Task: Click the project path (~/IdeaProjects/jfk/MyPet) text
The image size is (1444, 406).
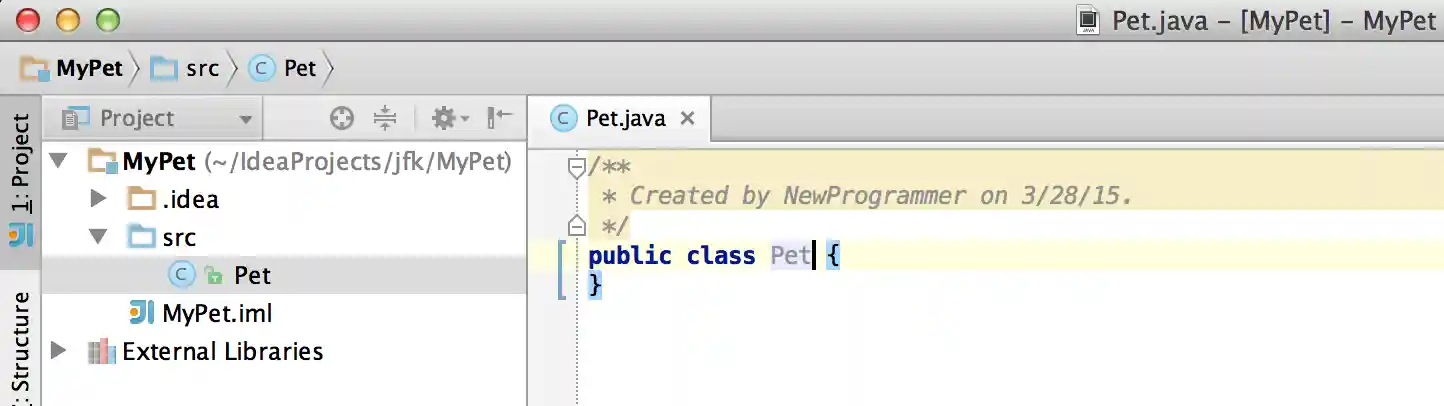Action: [x=358, y=161]
